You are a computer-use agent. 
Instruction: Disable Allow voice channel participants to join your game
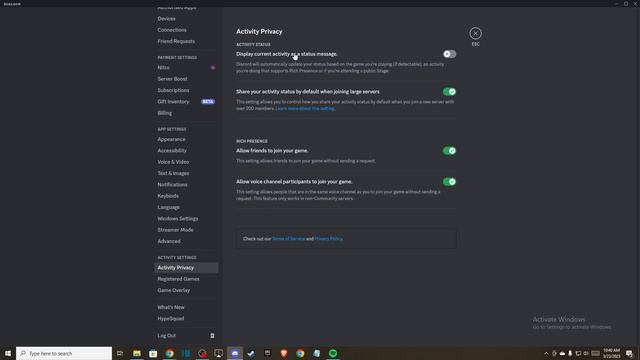tap(449, 182)
